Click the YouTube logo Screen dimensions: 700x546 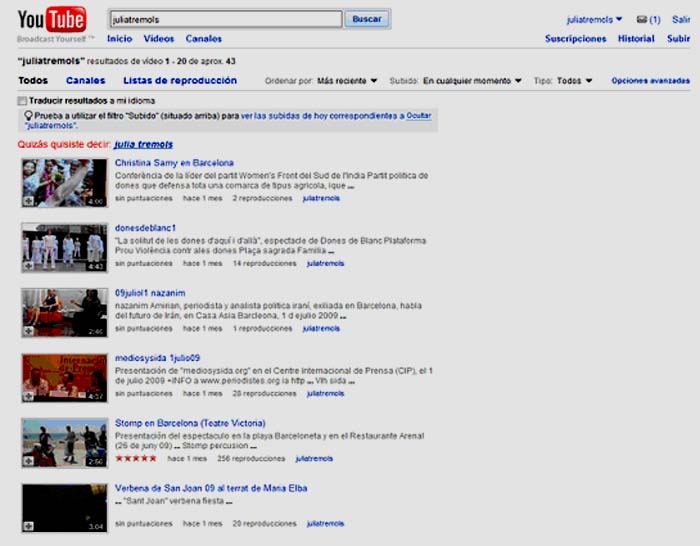pos(52,20)
